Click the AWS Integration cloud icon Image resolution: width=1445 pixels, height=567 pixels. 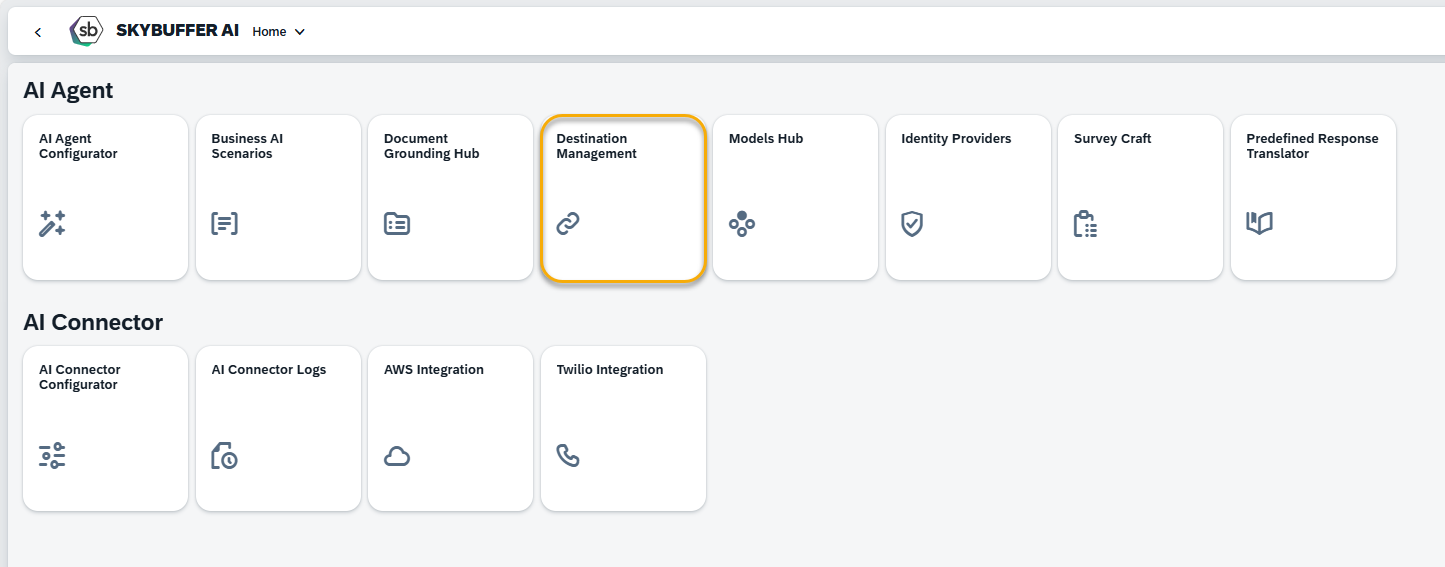397,457
